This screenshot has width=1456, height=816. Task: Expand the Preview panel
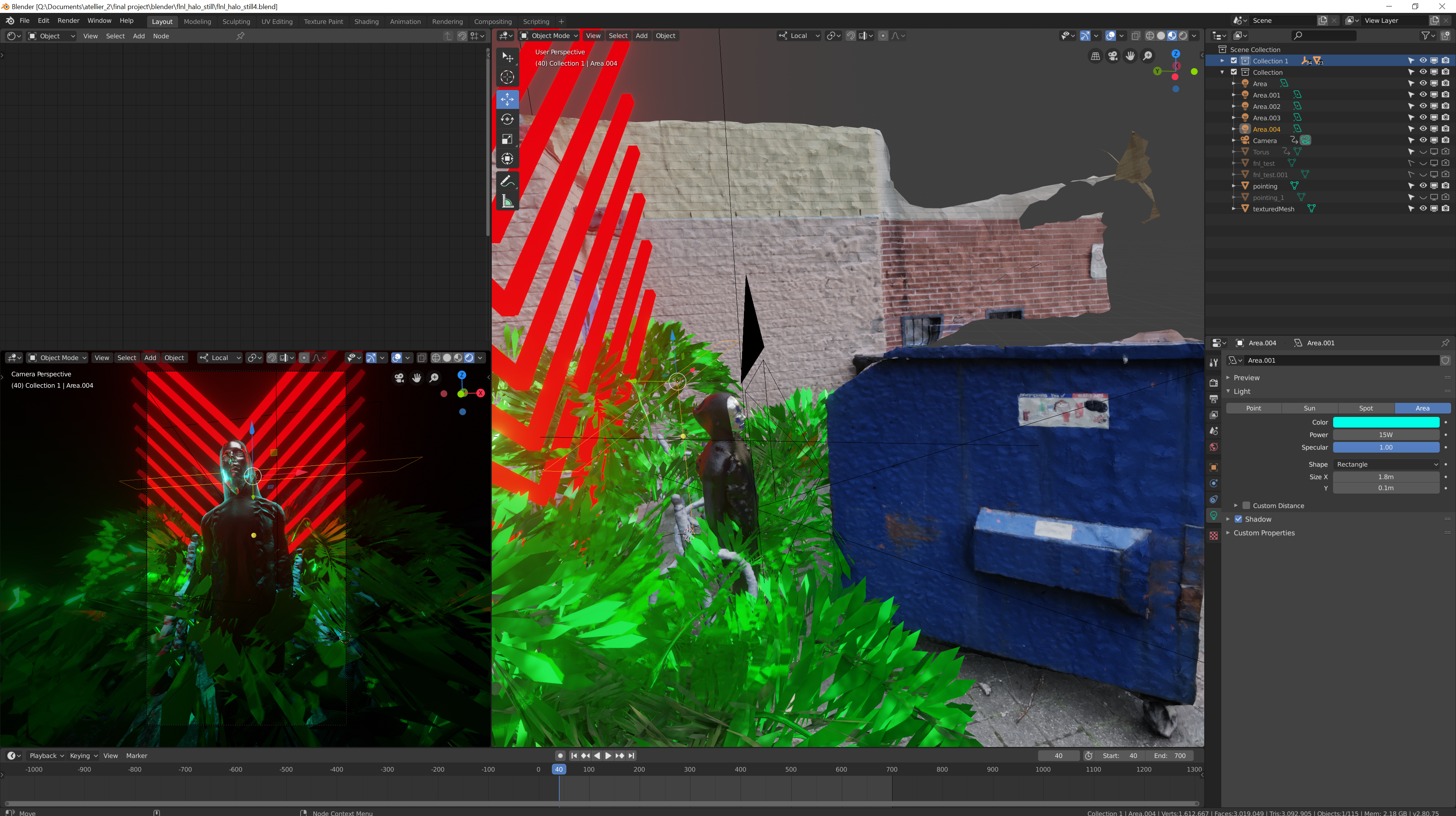pyautogui.click(x=1246, y=378)
